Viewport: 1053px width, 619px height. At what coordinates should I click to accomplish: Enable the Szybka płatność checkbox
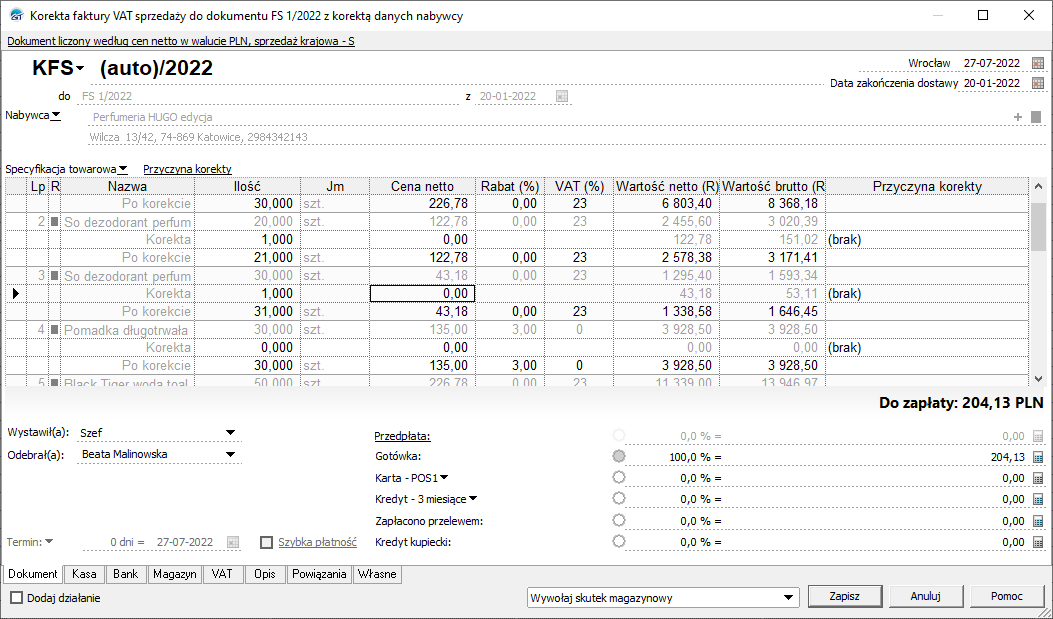pos(267,542)
